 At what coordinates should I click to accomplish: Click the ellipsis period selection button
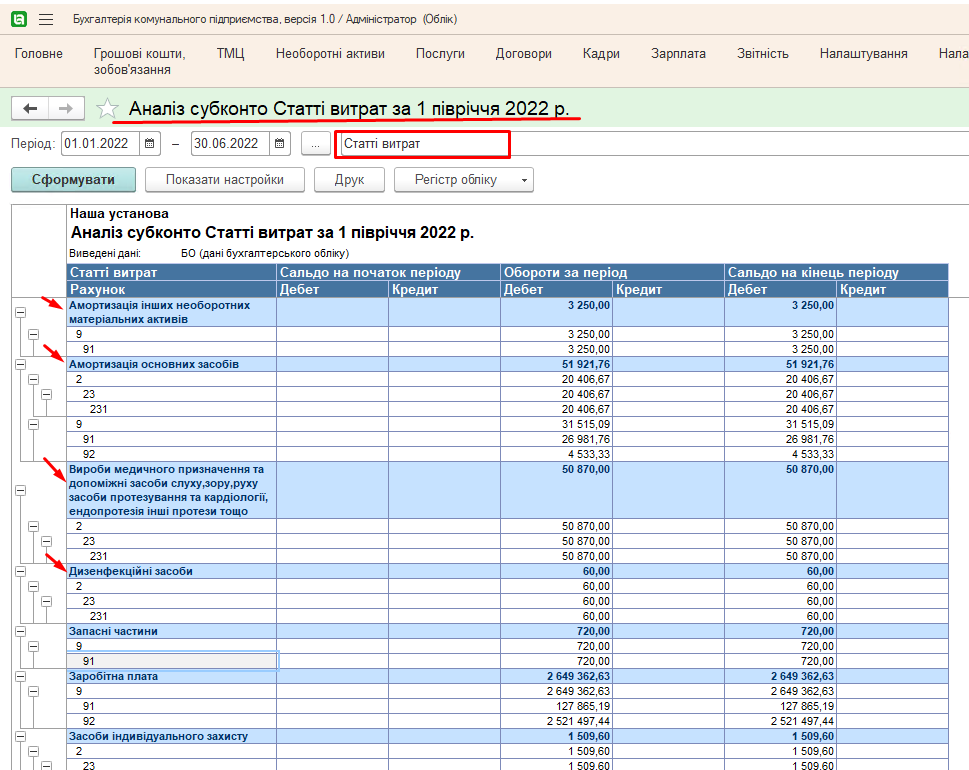click(314, 144)
